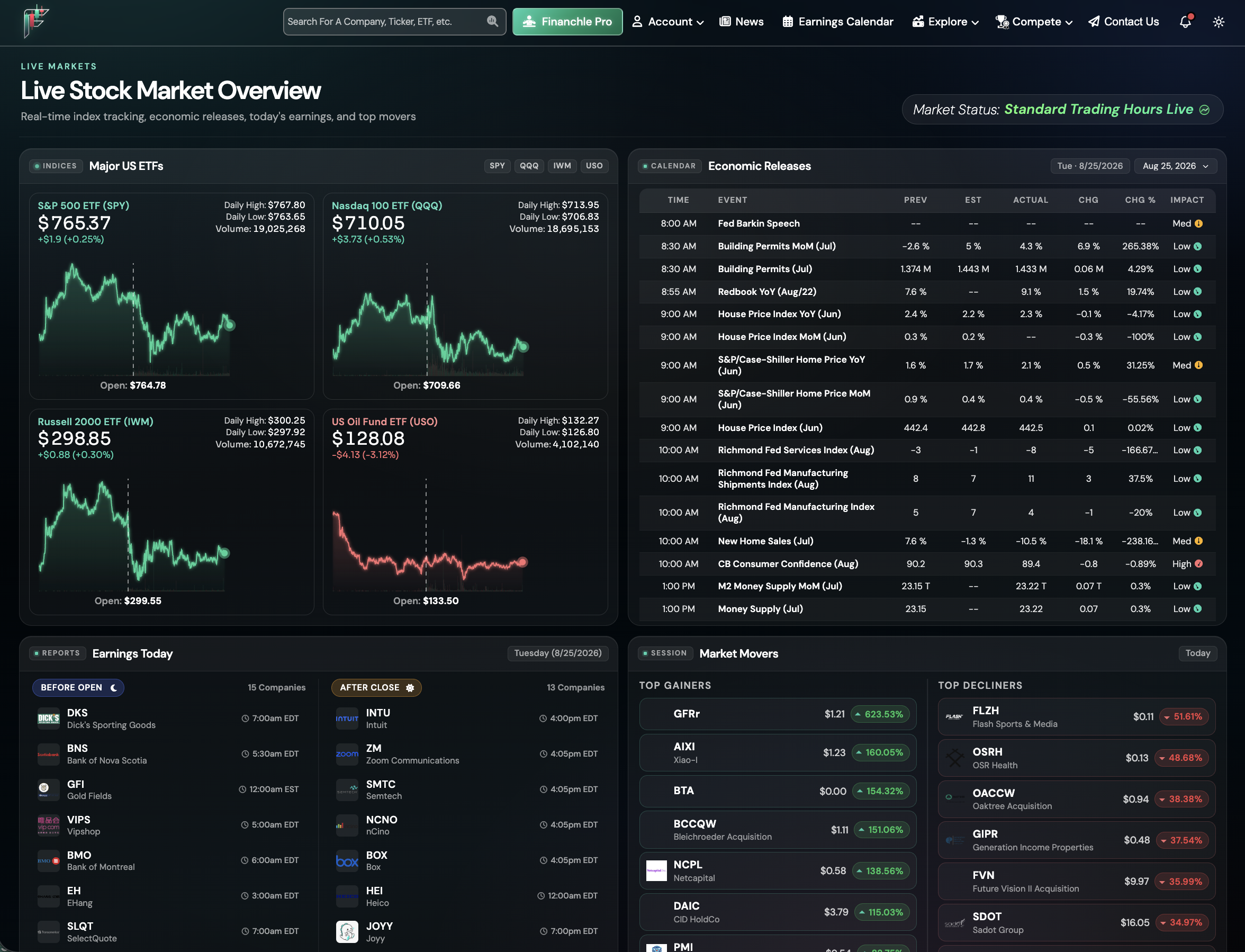
Task: Click the Russell 2000 ETF (IWM) title
Action: point(95,421)
